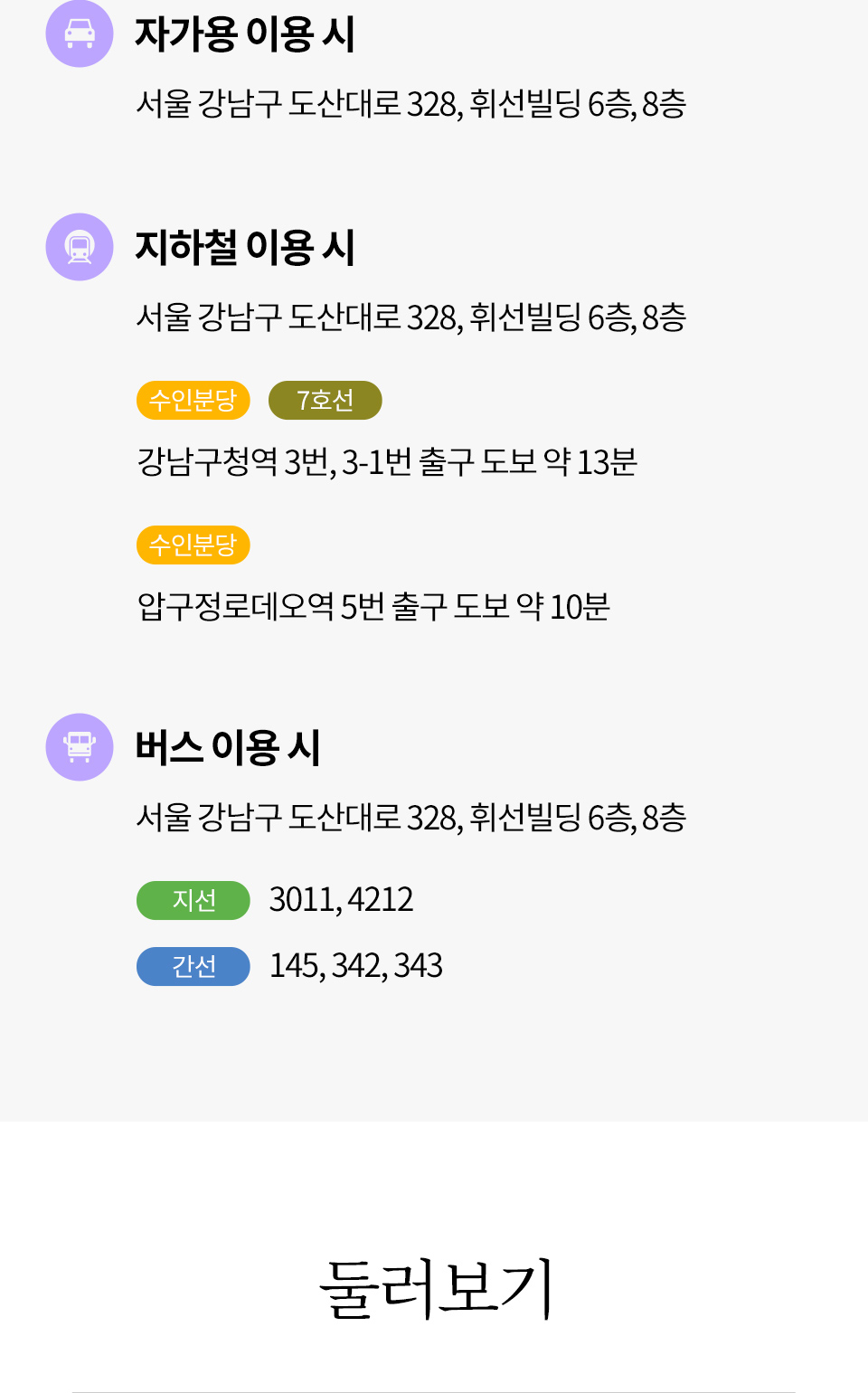Screen dimensions: 868x1393
Task: Select the 압구정로데오역 5번 출구 directions text
Action: click(373, 607)
